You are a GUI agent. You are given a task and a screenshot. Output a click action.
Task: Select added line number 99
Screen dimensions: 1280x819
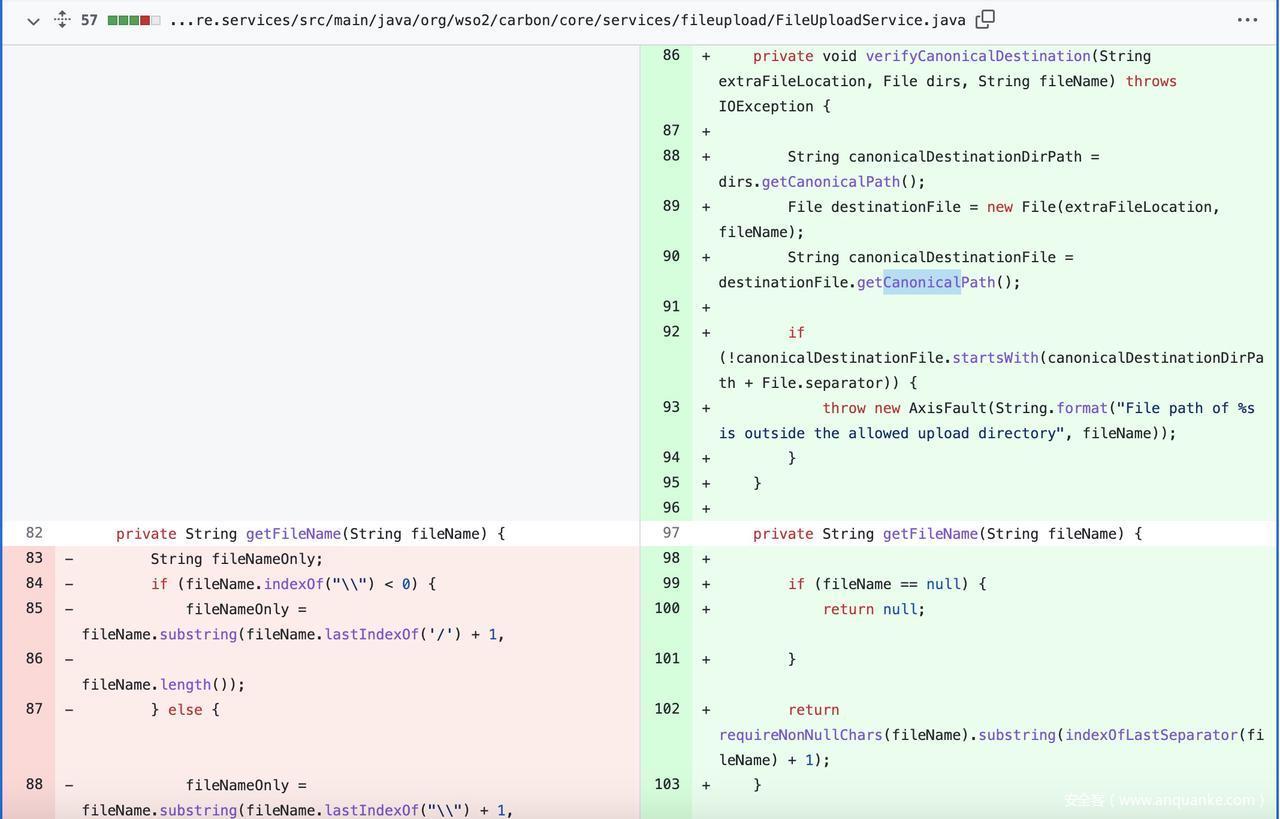click(671, 583)
